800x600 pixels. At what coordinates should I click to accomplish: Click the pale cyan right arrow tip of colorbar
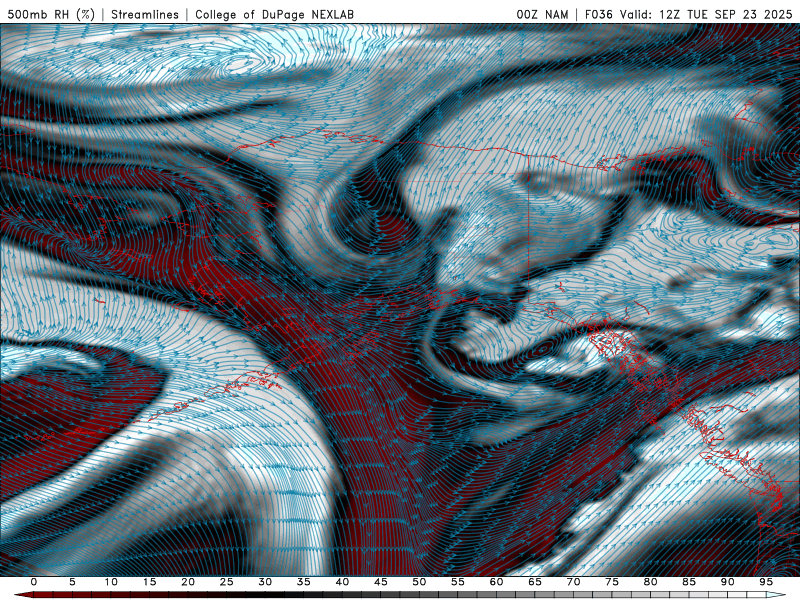coord(776,595)
